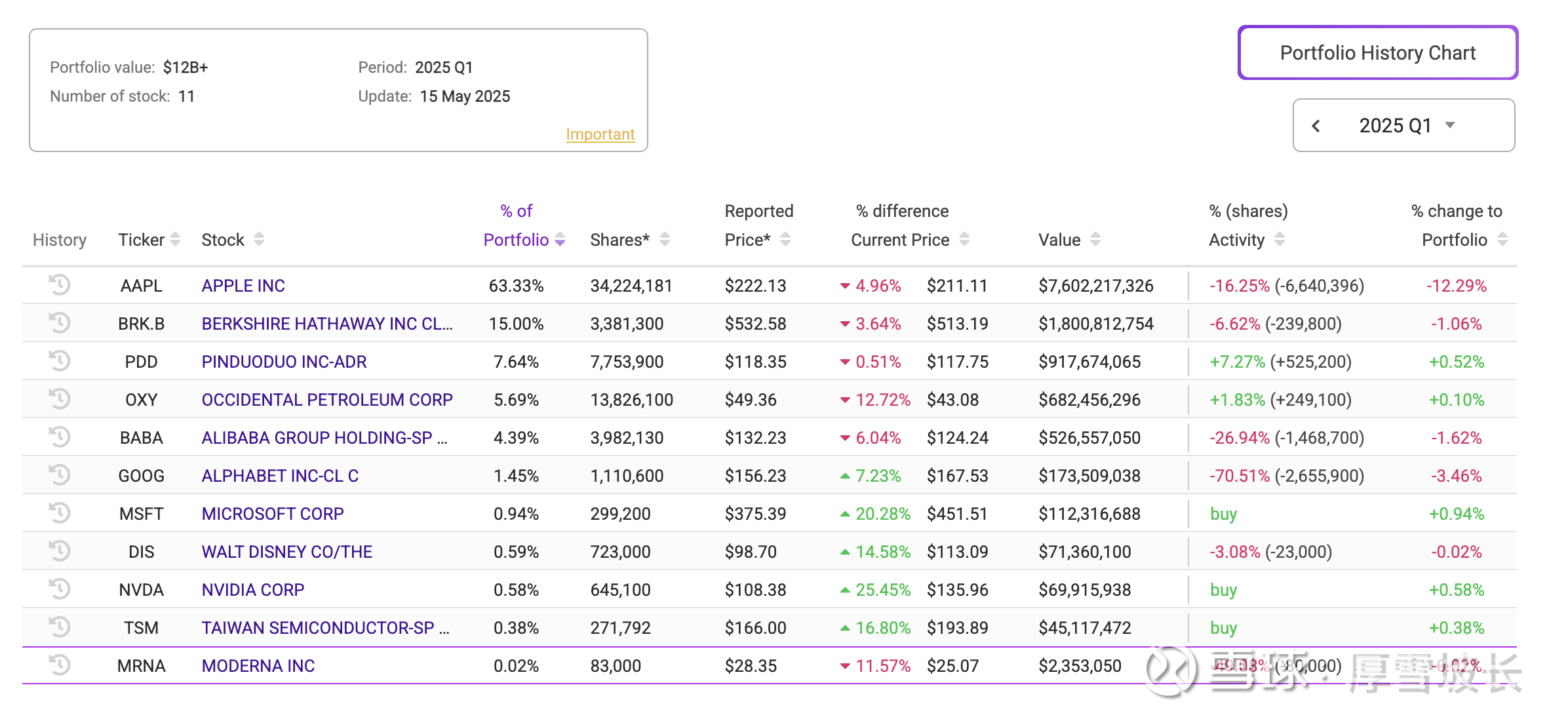Open the history icon for AAPL row

59,284
